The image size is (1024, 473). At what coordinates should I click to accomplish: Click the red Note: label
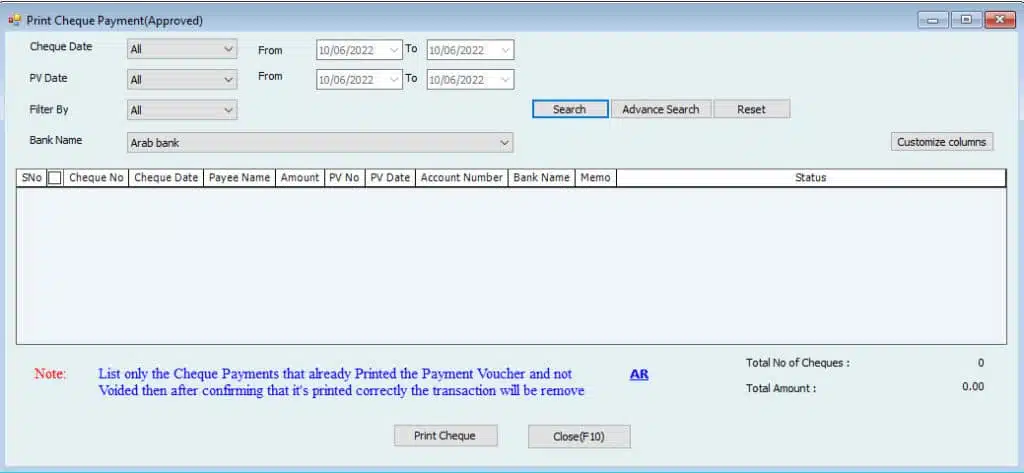pyautogui.click(x=50, y=374)
